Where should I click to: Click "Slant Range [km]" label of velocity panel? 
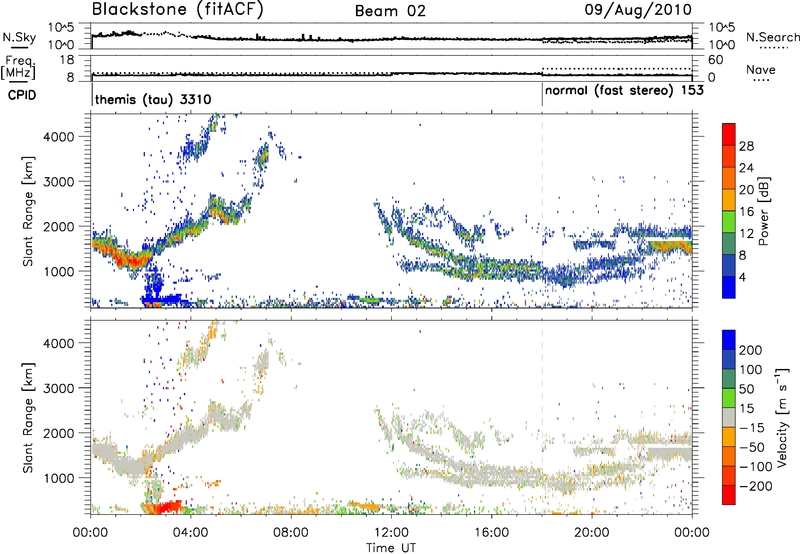pyautogui.click(x=28, y=417)
